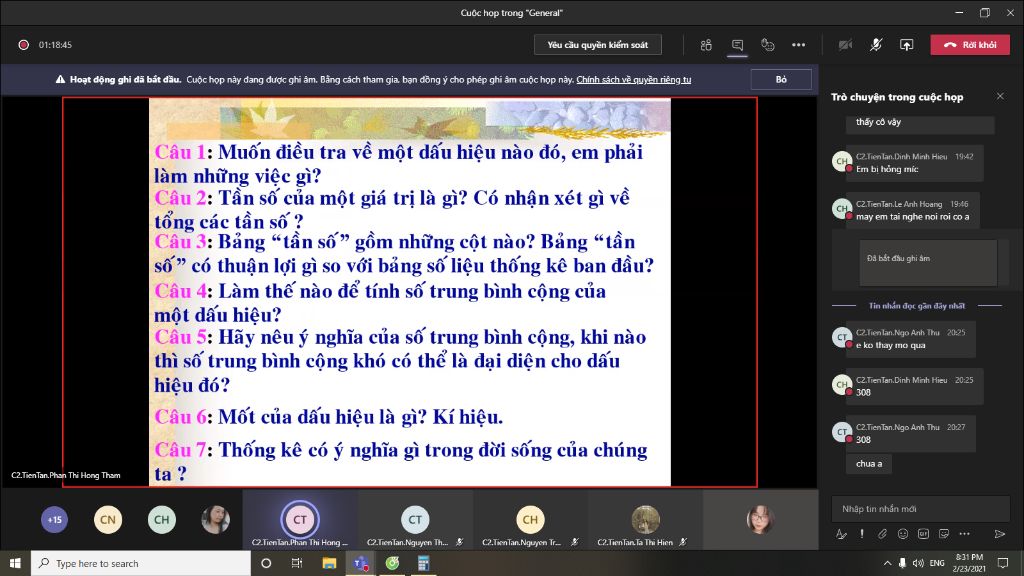Select C2.TienTan.Phan Thi Hong participant tile
The image size is (1024, 576).
tap(300, 520)
